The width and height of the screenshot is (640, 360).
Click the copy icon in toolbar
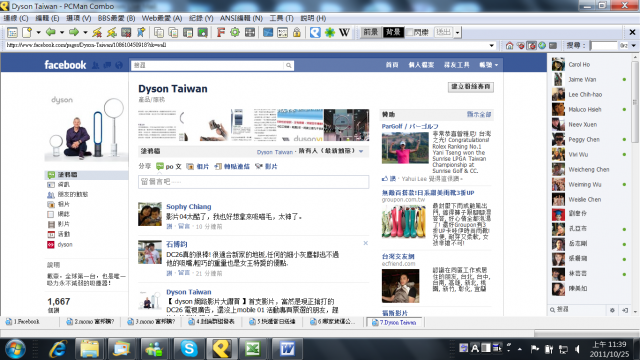[158, 32]
